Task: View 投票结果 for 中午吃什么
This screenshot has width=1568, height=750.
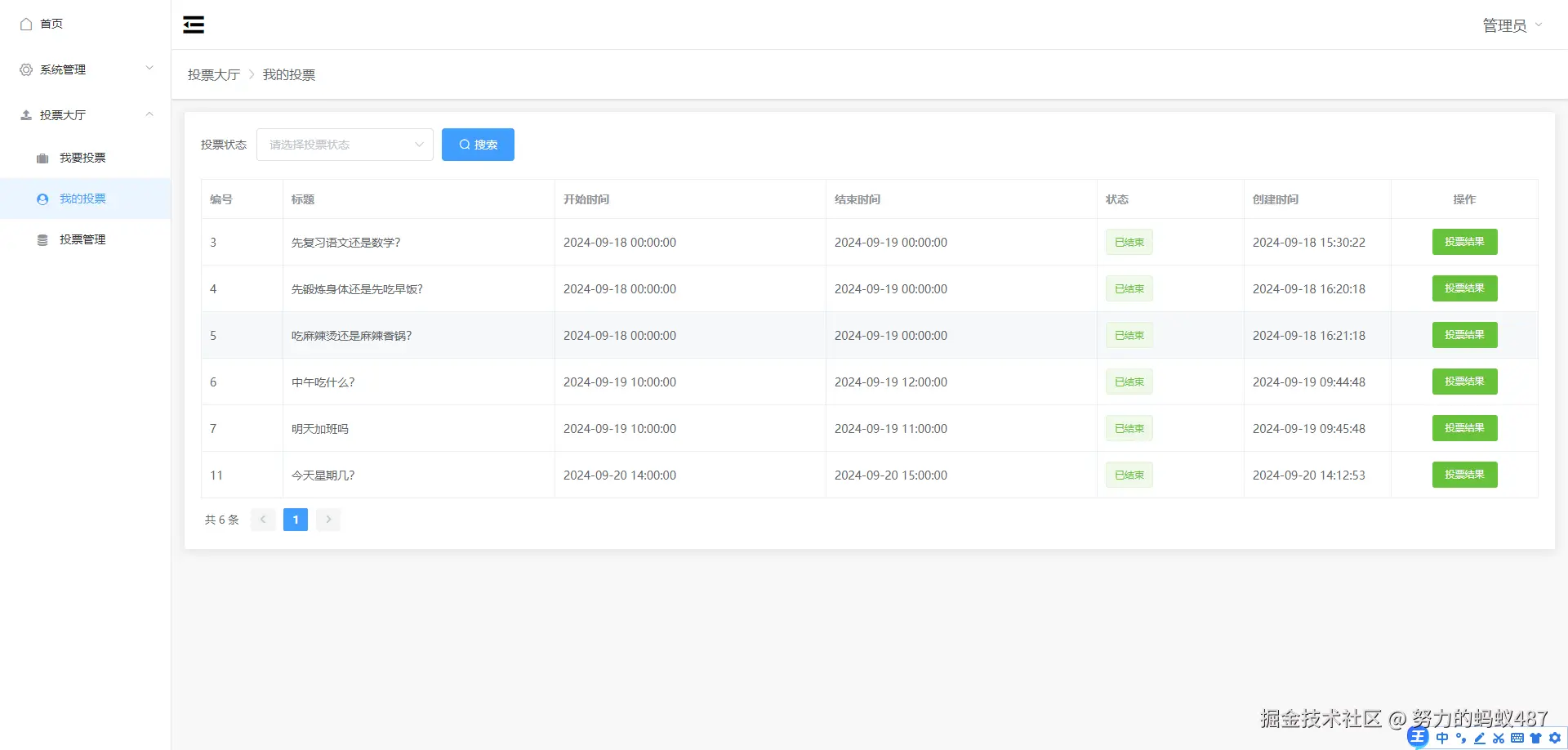Action: tap(1464, 382)
